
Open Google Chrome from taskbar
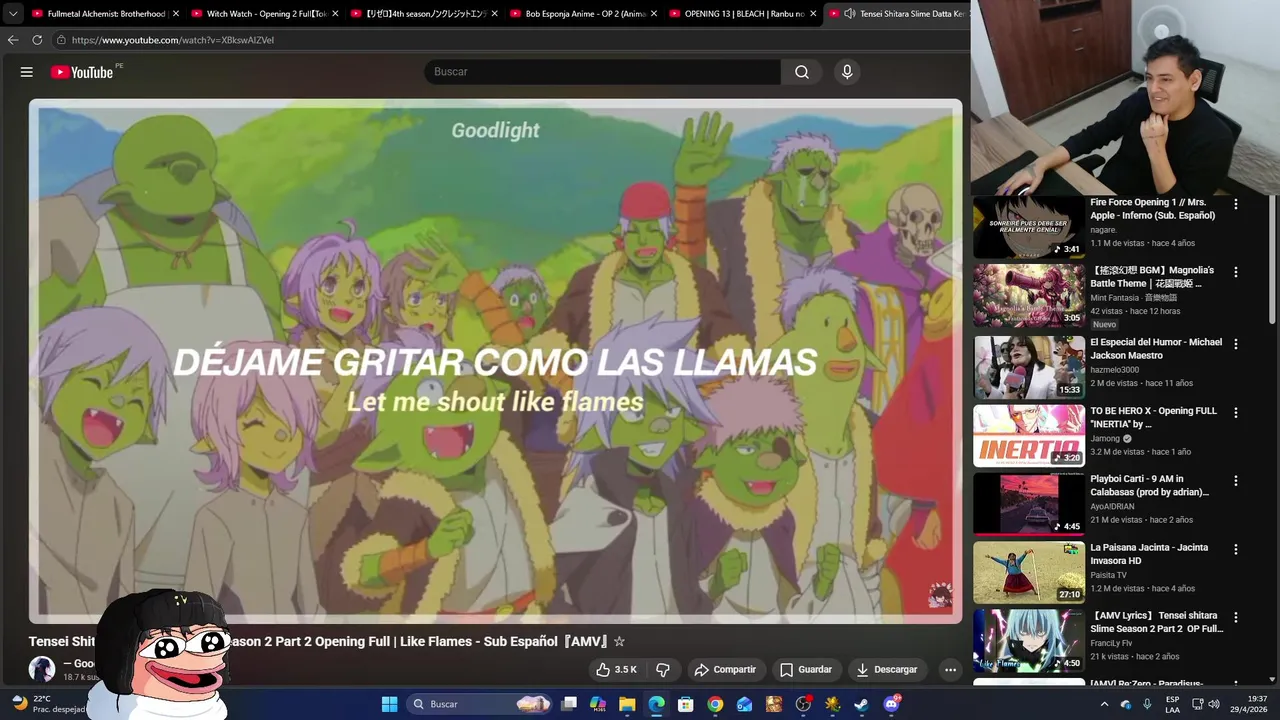pos(715,704)
